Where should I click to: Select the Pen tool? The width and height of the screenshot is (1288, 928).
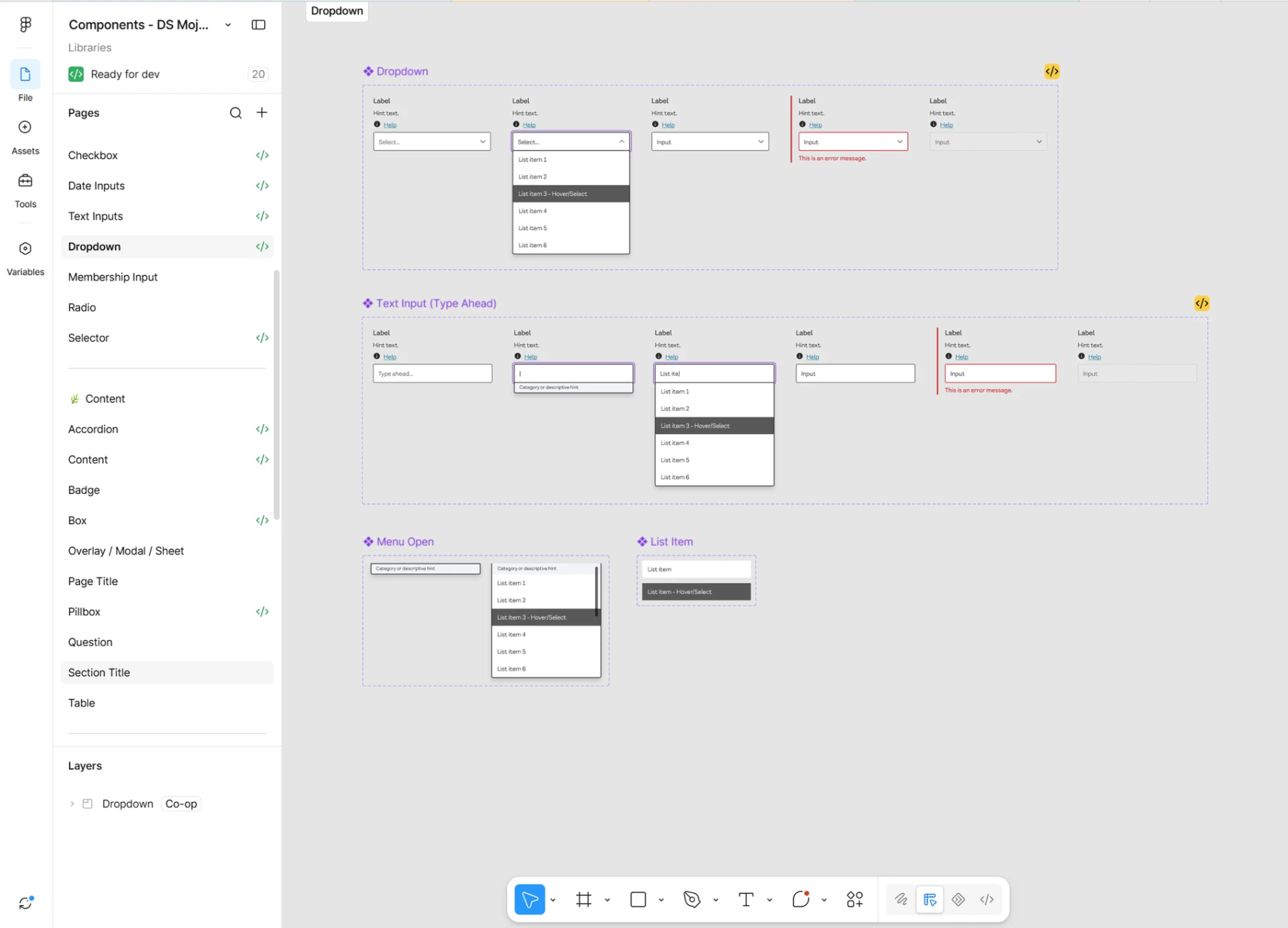tap(692, 899)
